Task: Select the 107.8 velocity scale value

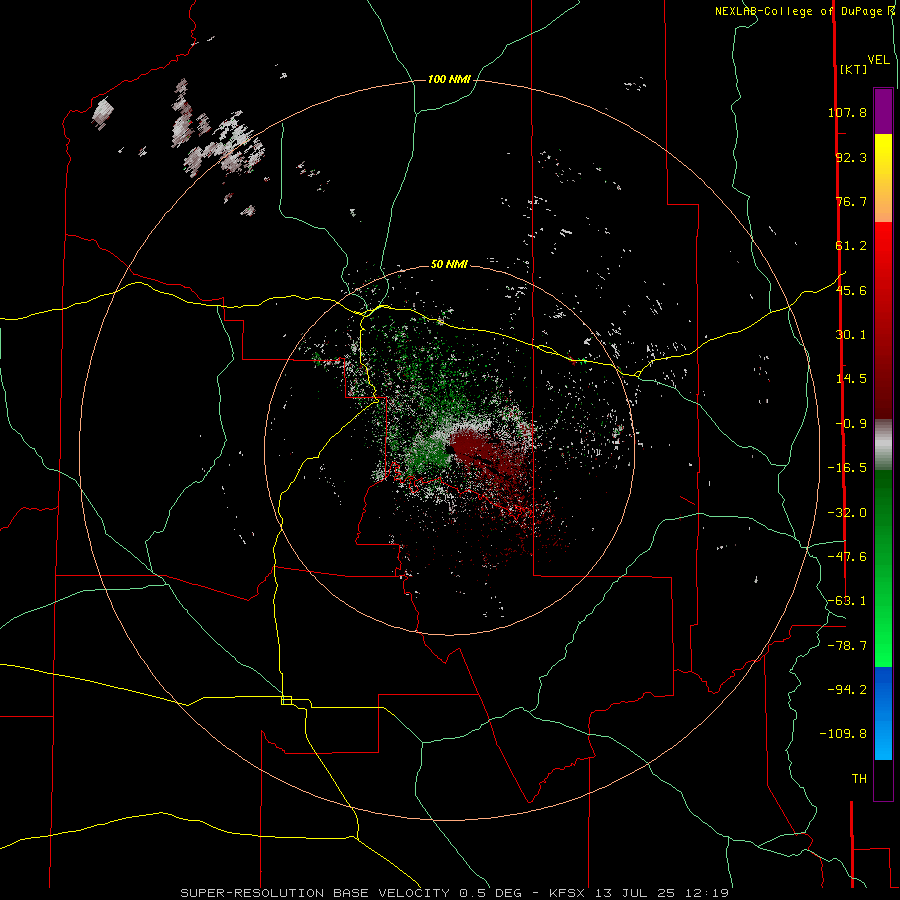Action: pyautogui.click(x=847, y=112)
